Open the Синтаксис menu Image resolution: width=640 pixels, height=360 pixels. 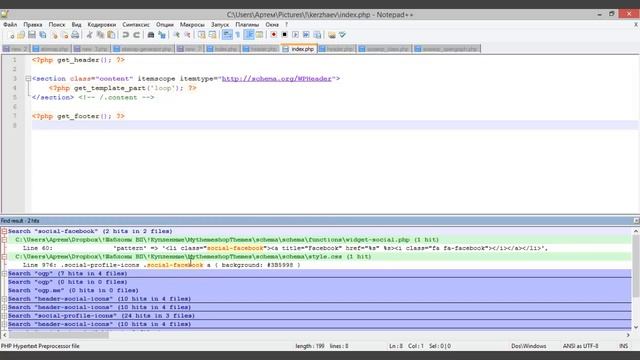point(136,24)
